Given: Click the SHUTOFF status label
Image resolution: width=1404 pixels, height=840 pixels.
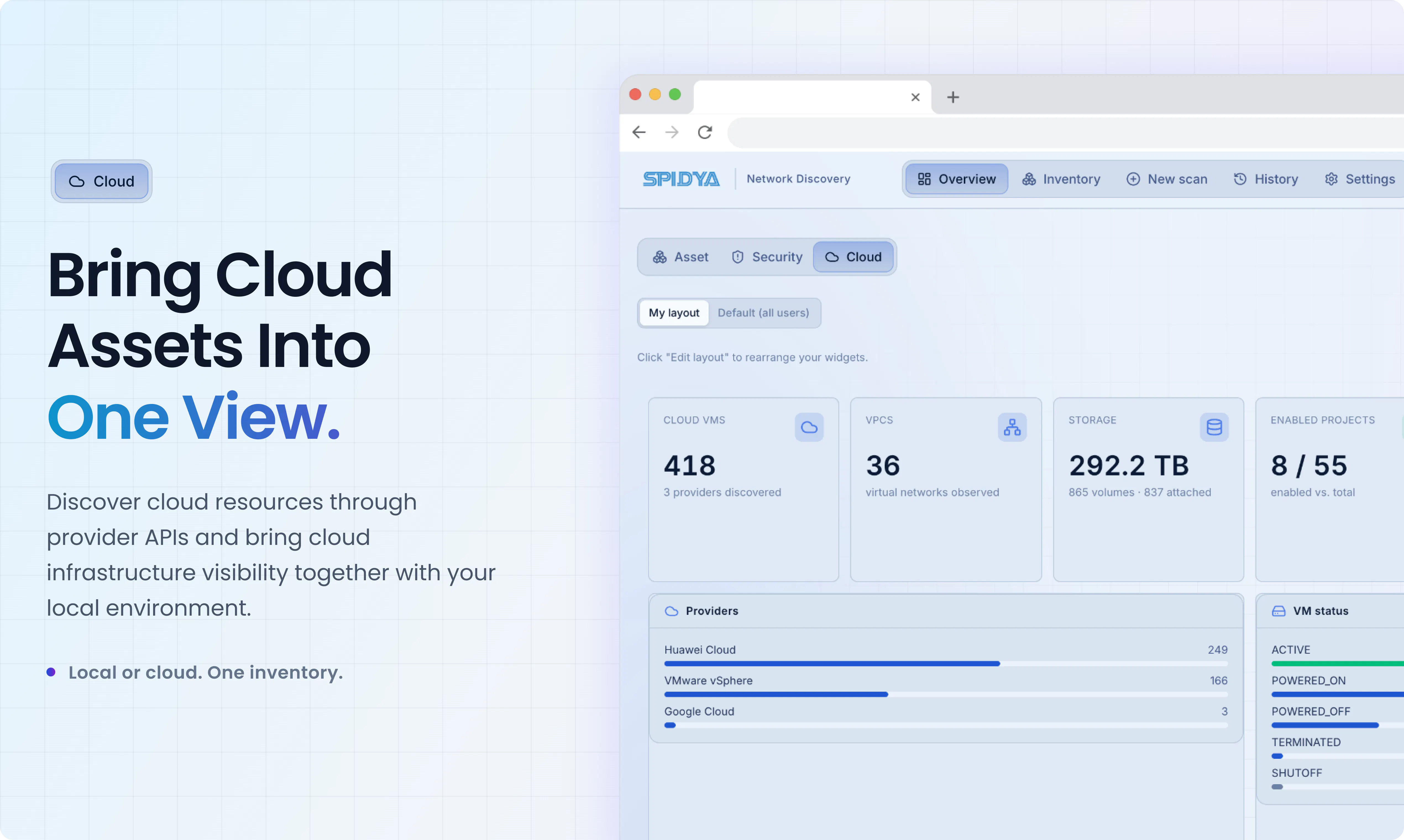Looking at the screenshot, I should click(x=1296, y=773).
